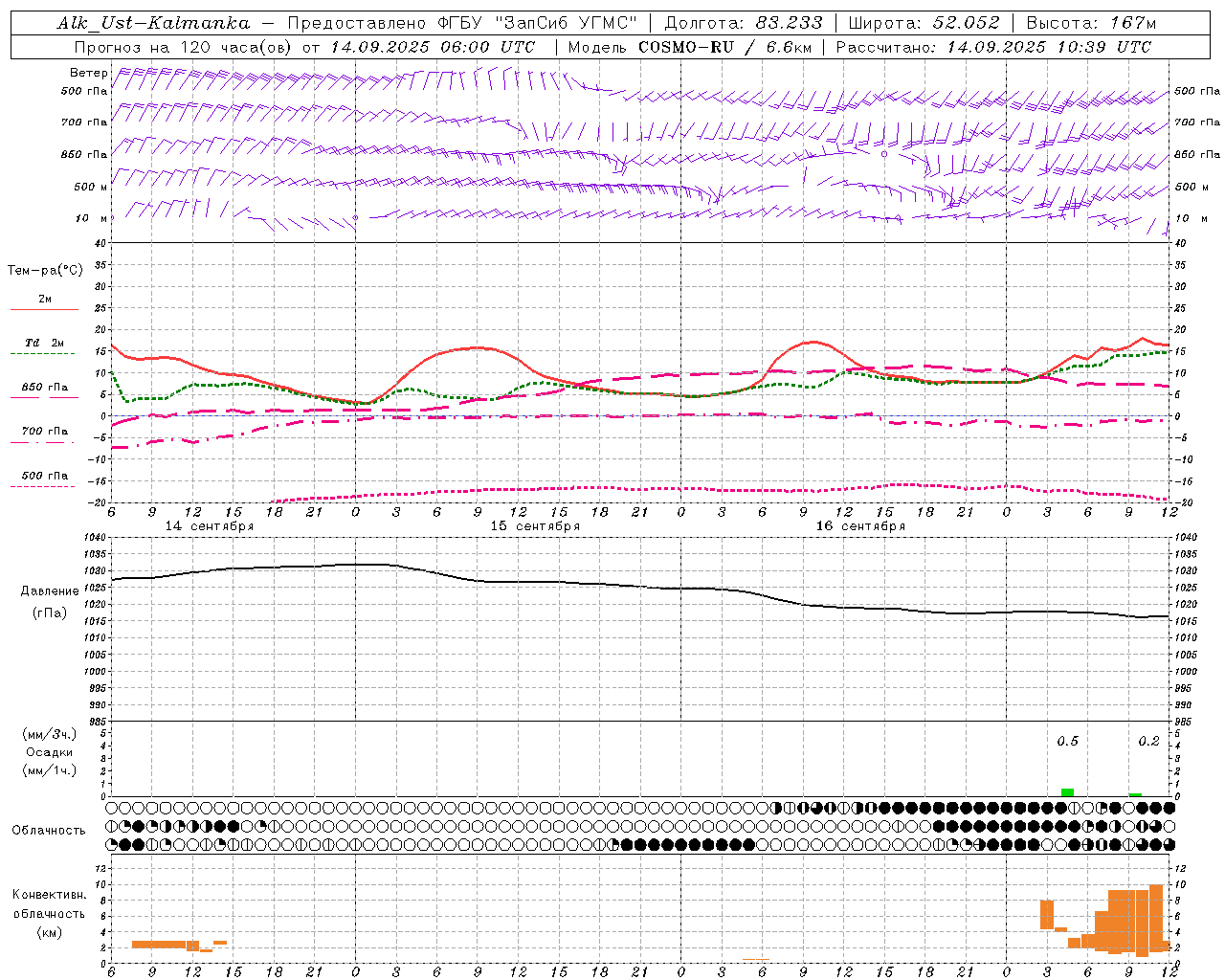Click the station name Alk_Ust-Kaimanka in the header
The height and width of the screenshot is (980, 1225).
point(153,23)
